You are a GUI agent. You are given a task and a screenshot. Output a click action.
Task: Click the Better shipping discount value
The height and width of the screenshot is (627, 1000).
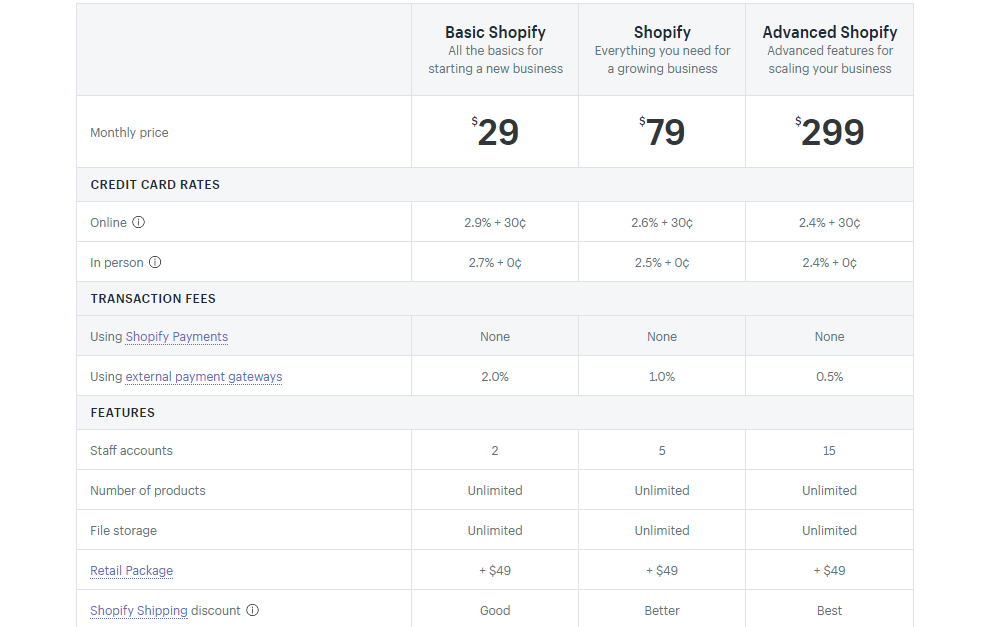click(x=662, y=611)
